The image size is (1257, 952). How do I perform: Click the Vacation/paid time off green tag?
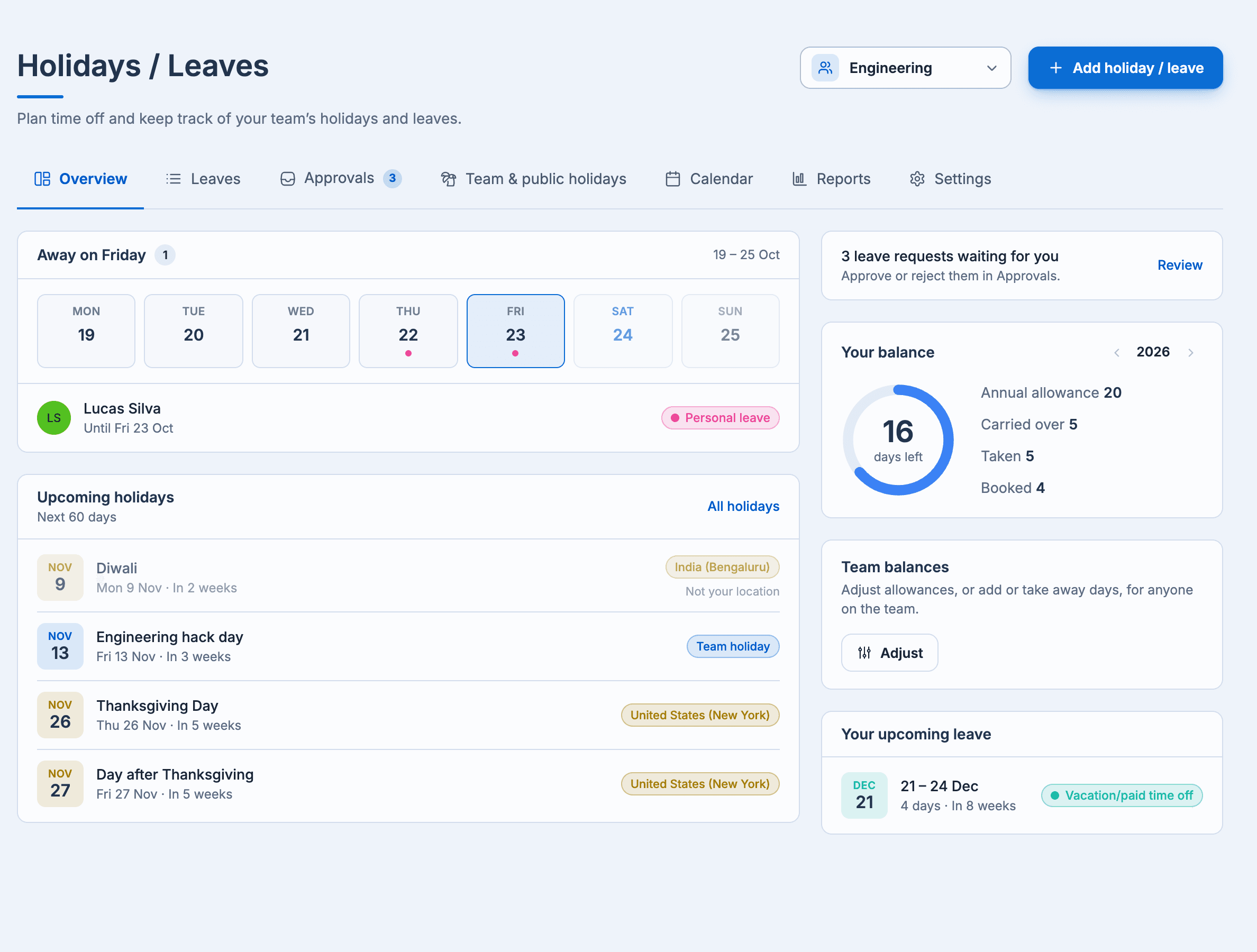click(1121, 795)
